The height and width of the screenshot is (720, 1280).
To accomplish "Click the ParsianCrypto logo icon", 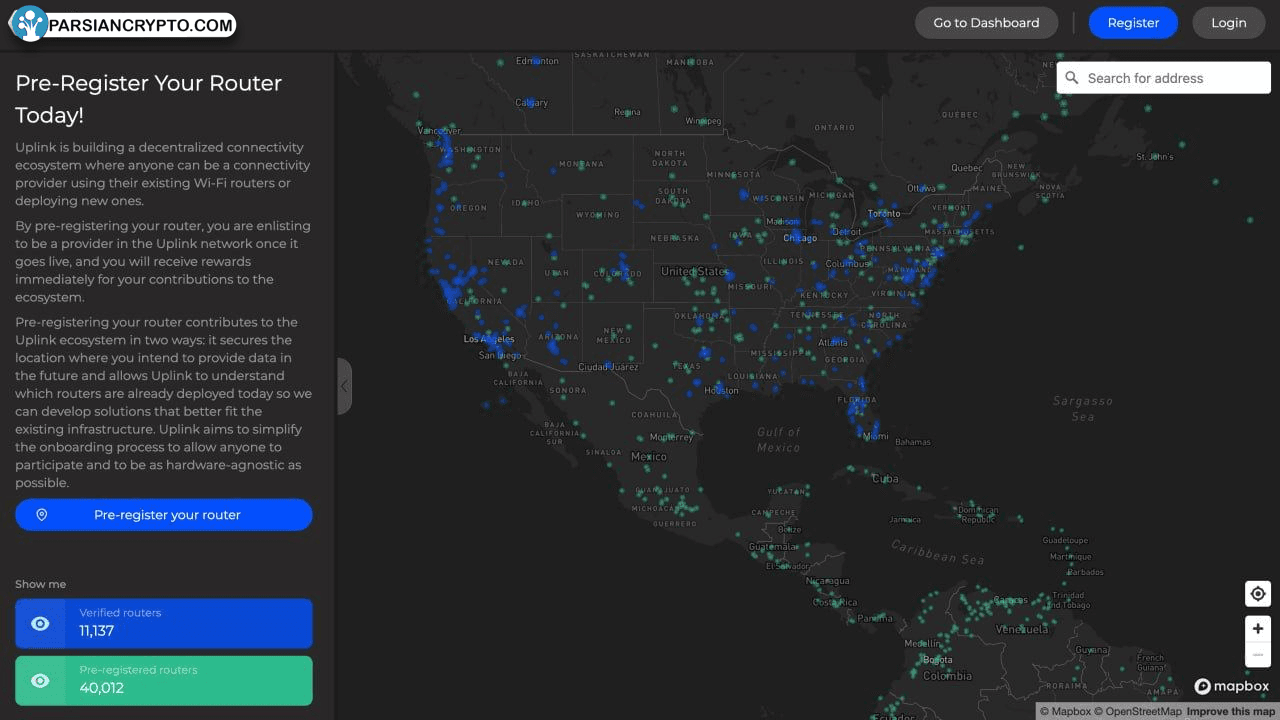I will click(x=30, y=24).
